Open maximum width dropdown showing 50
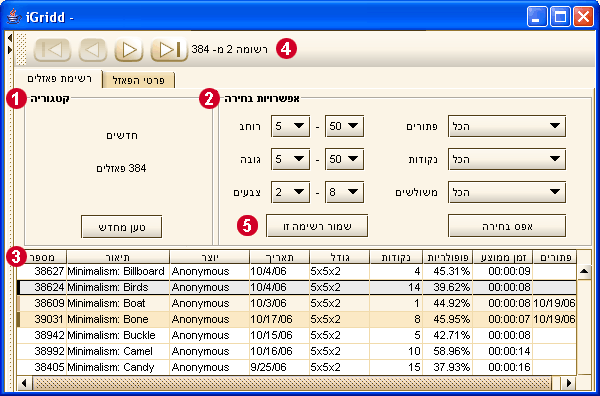The height and width of the screenshot is (396, 600). tap(344, 126)
